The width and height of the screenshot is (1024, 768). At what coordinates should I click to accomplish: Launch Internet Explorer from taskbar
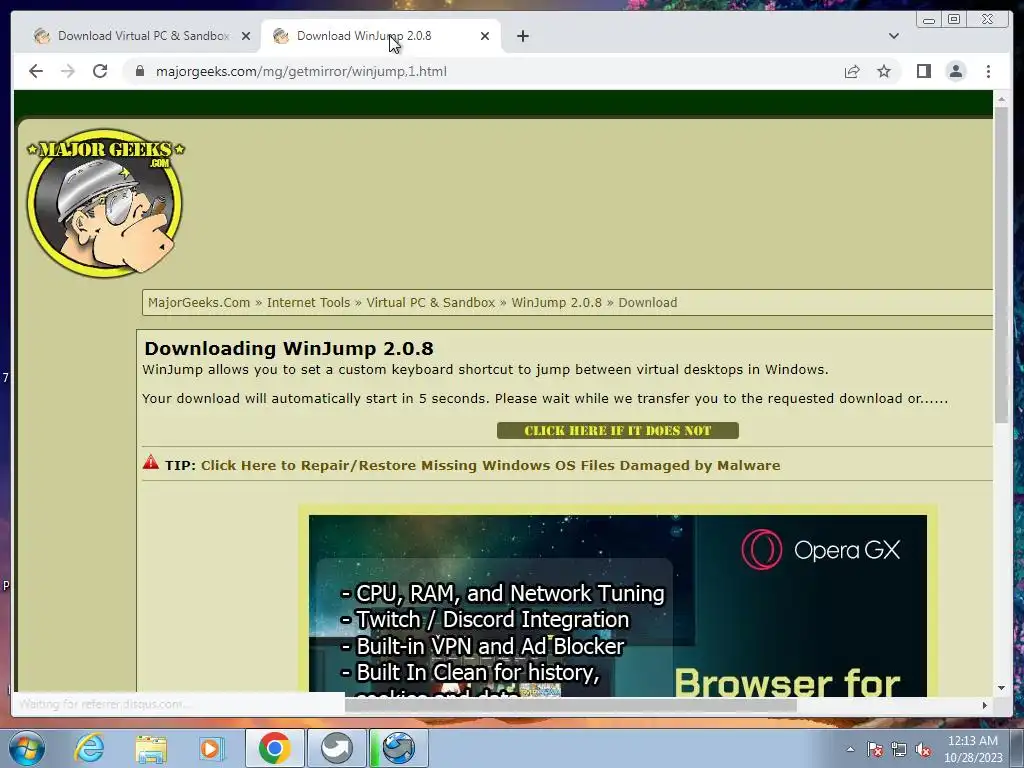(89, 748)
